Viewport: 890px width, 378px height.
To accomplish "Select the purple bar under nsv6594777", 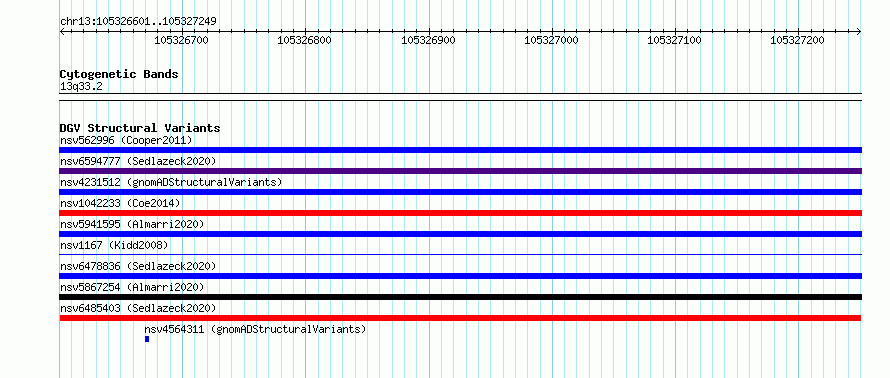I will point(460,171).
